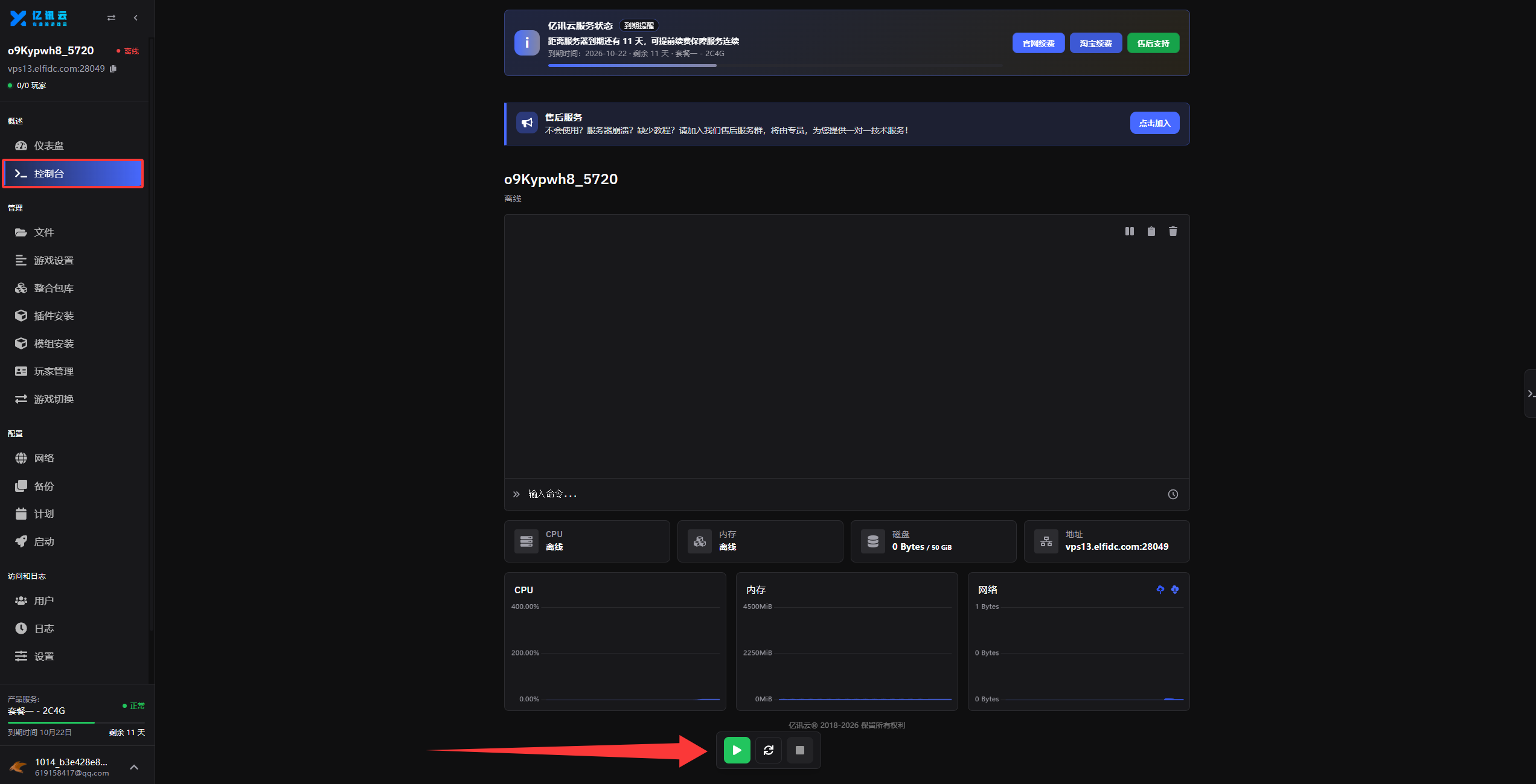Select 控制台 console menu item
This screenshot has width=1536, height=784.
point(73,173)
